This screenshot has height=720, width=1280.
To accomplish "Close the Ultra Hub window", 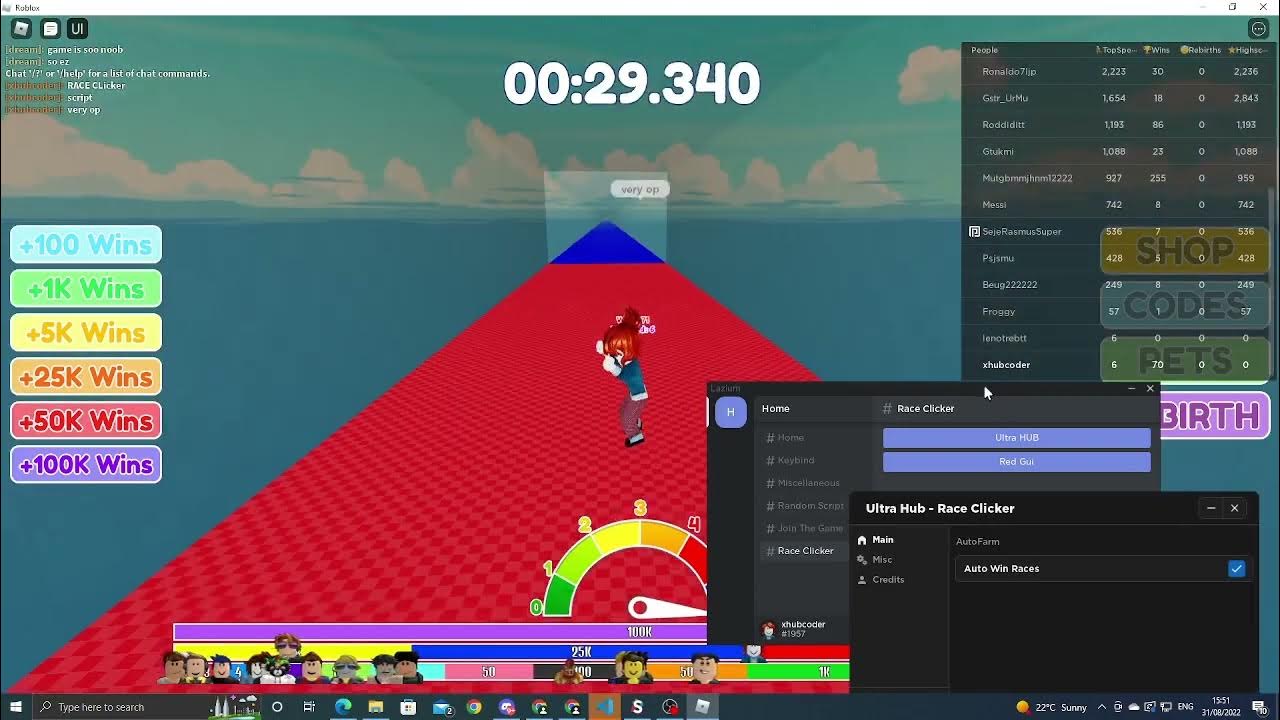I will pyautogui.click(x=1235, y=508).
